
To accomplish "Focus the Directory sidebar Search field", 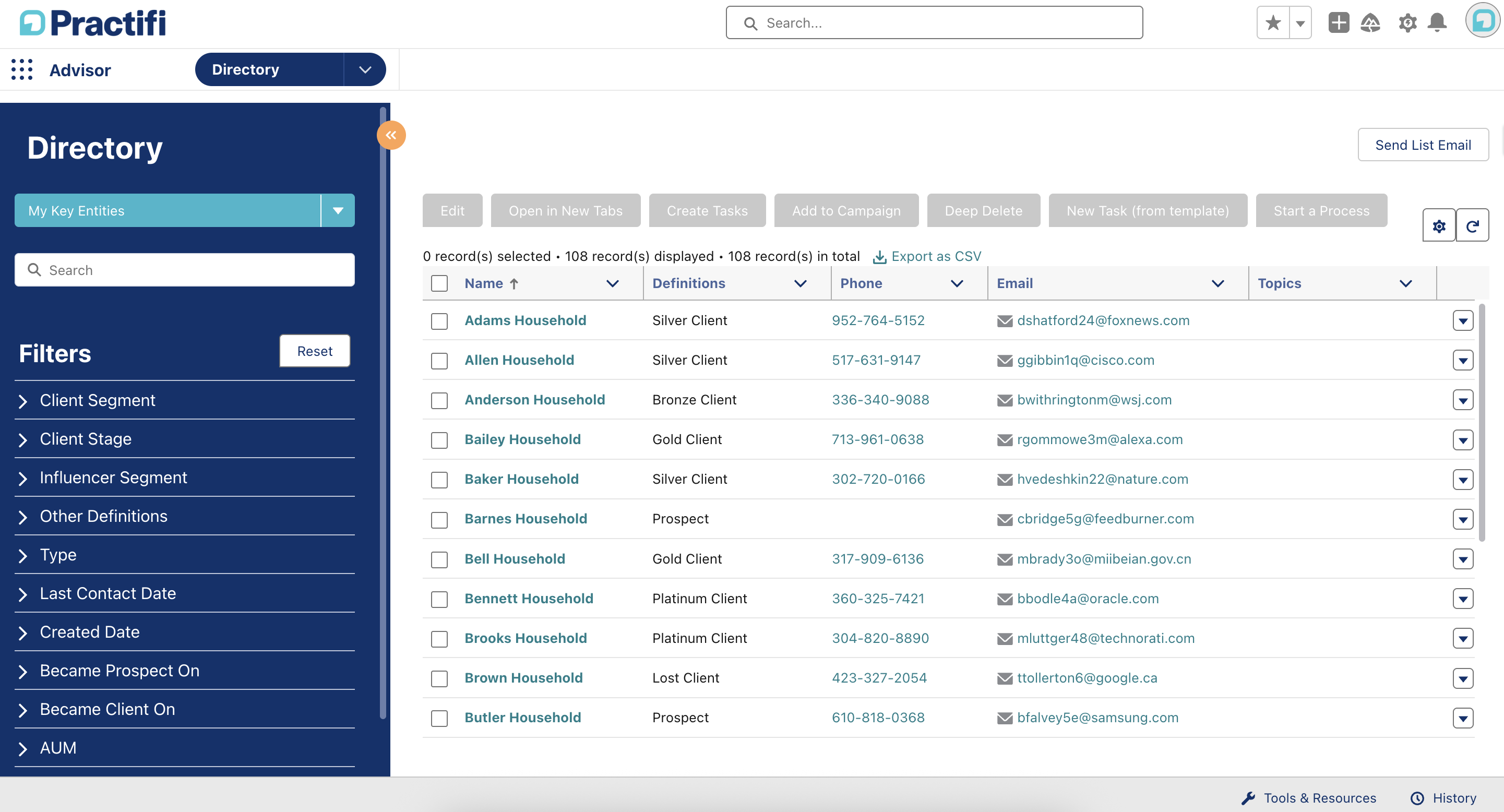I will coord(185,270).
